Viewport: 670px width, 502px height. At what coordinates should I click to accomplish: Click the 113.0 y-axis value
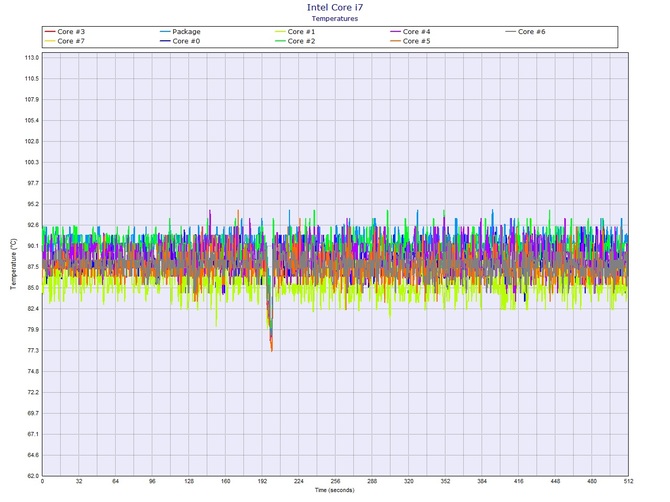pos(32,58)
